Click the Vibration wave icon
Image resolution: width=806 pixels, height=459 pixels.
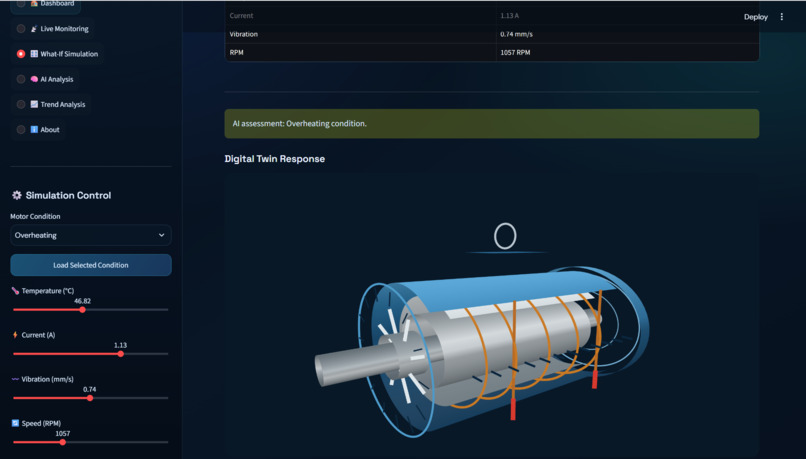[15, 379]
